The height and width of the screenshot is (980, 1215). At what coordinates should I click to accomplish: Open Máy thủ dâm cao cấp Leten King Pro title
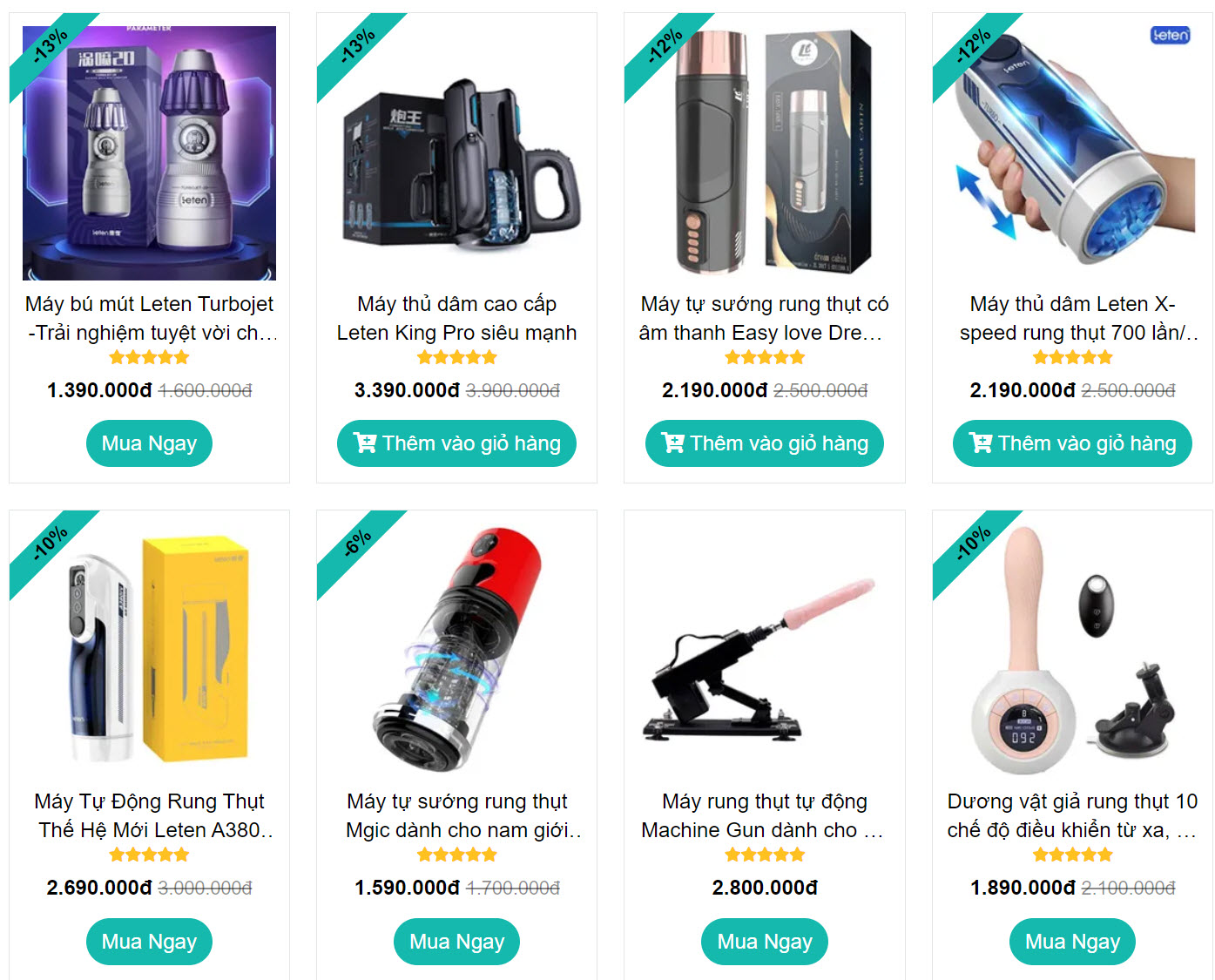pyautogui.click(x=456, y=318)
